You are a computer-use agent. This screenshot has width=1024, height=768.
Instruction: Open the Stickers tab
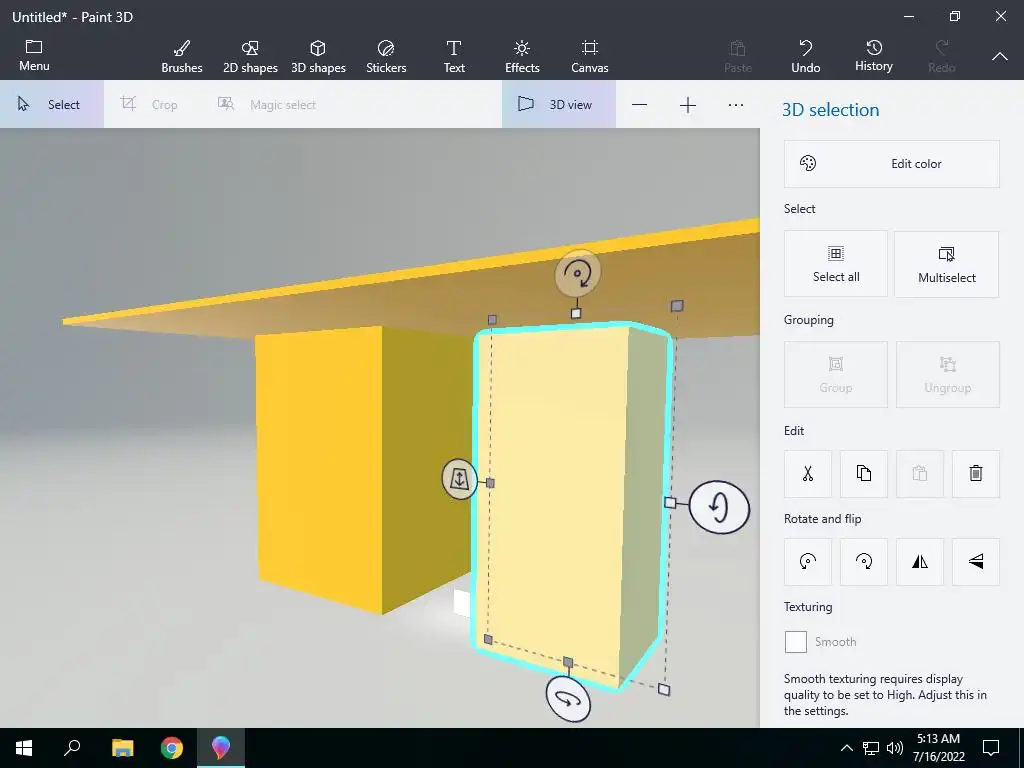386,56
